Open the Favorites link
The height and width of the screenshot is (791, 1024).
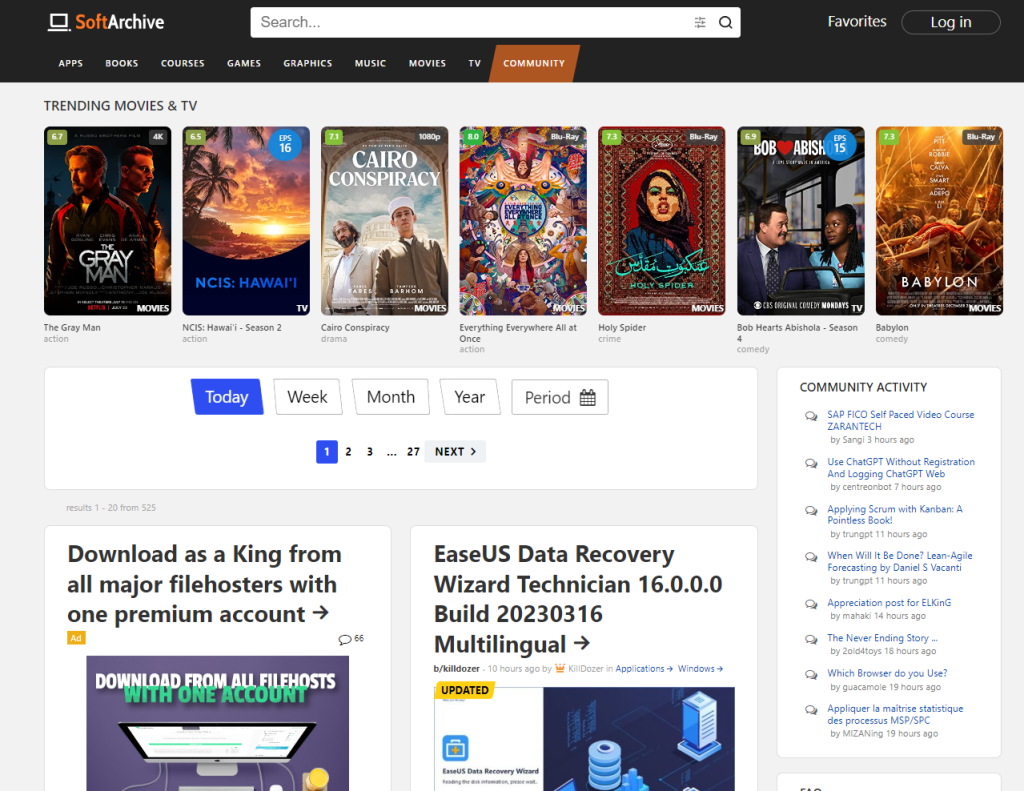[x=857, y=22]
